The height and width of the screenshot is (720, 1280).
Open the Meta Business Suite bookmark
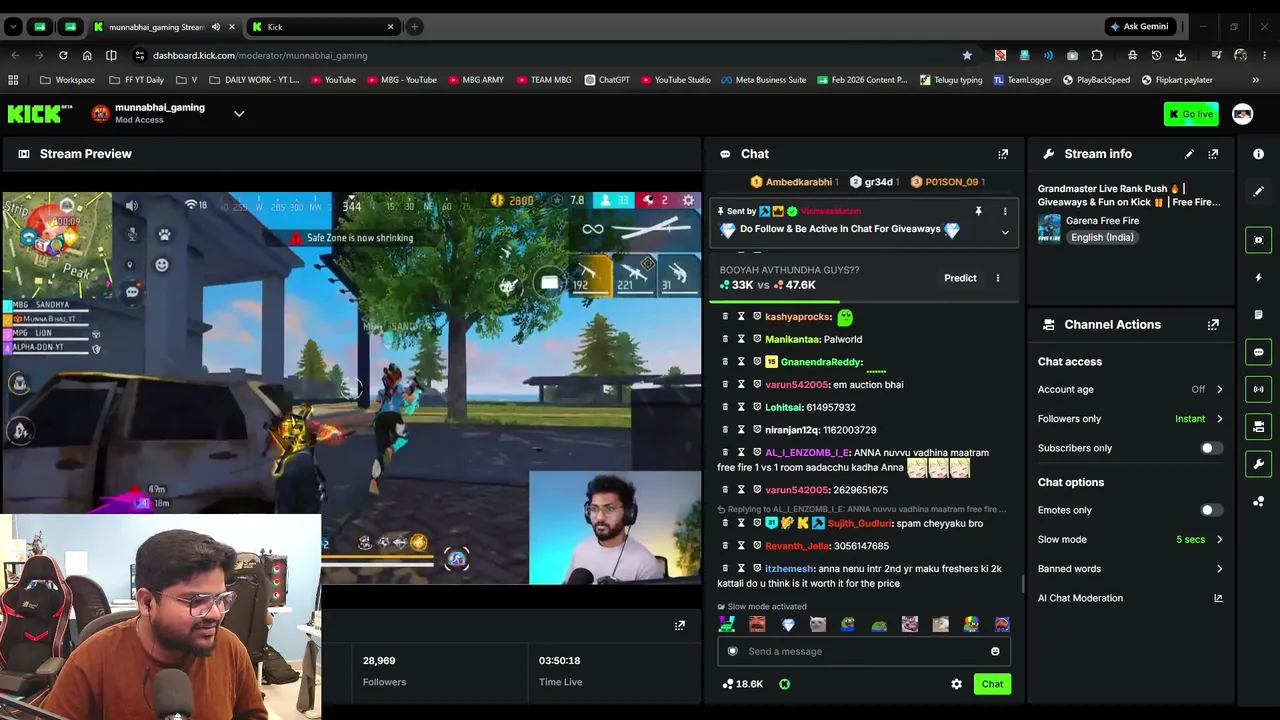coord(763,80)
